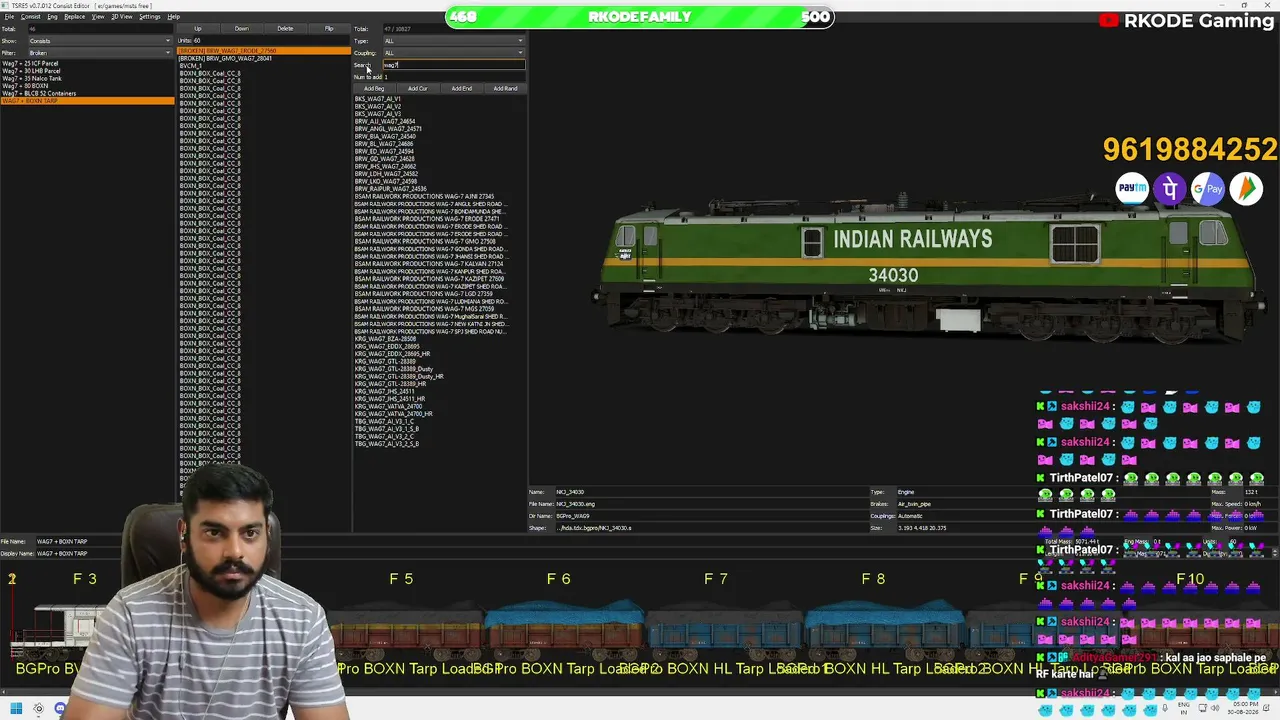The width and height of the screenshot is (1280, 720).
Task: Select BSAM WAG-7 AJNI 27345 engine
Action: pyautogui.click(x=424, y=197)
